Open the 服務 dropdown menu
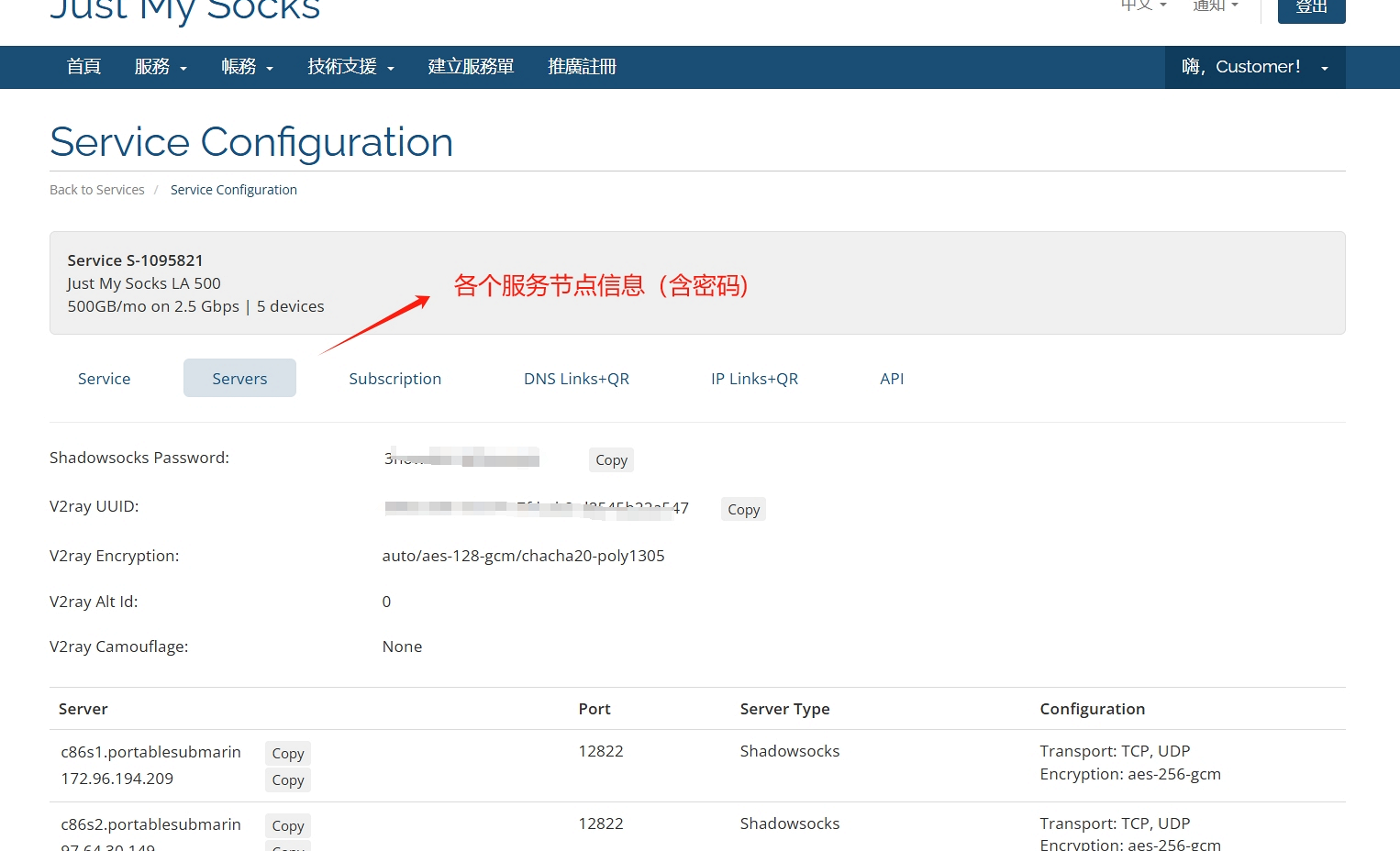 [161, 67]
